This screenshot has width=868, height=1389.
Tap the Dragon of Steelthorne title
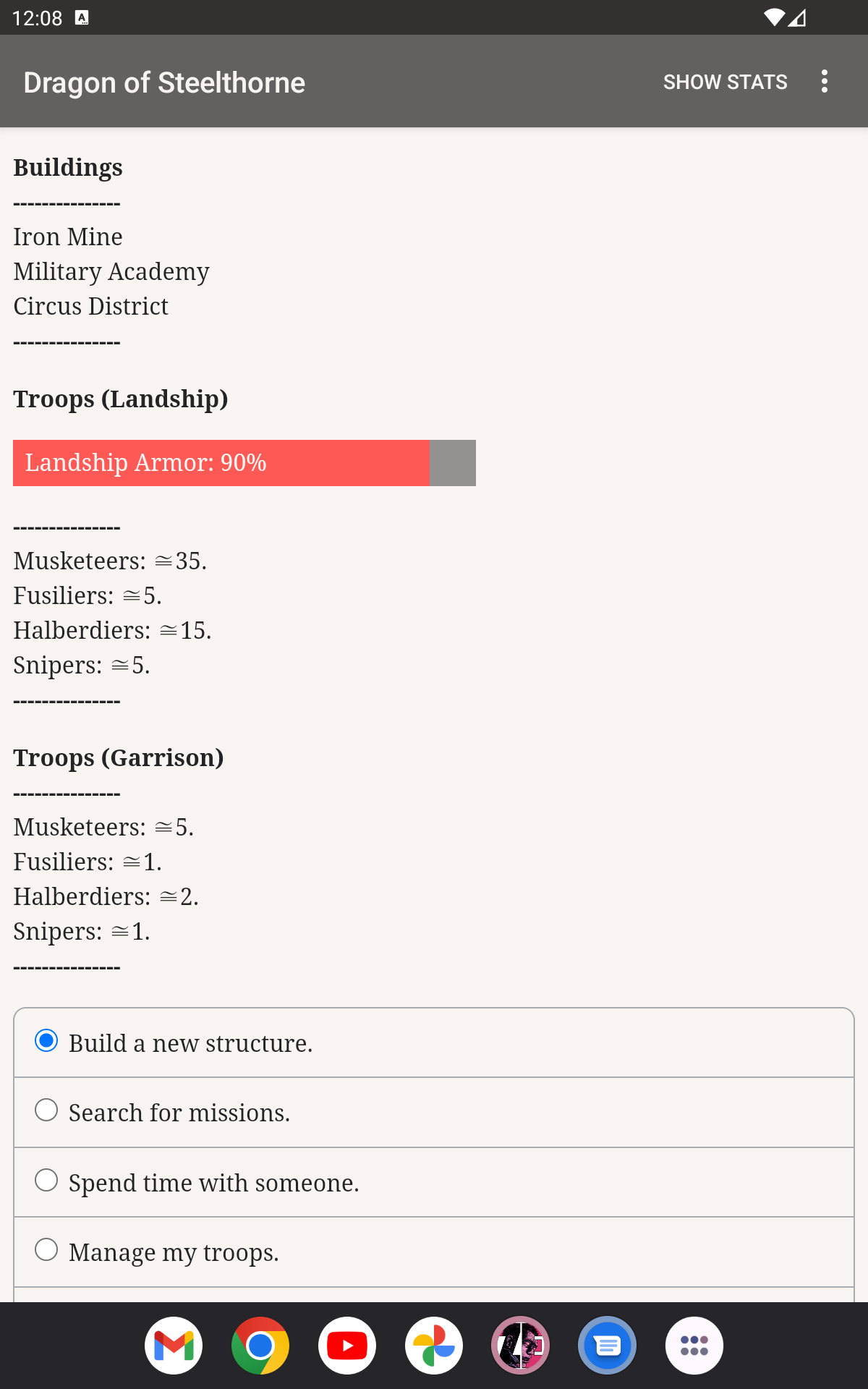164,82
